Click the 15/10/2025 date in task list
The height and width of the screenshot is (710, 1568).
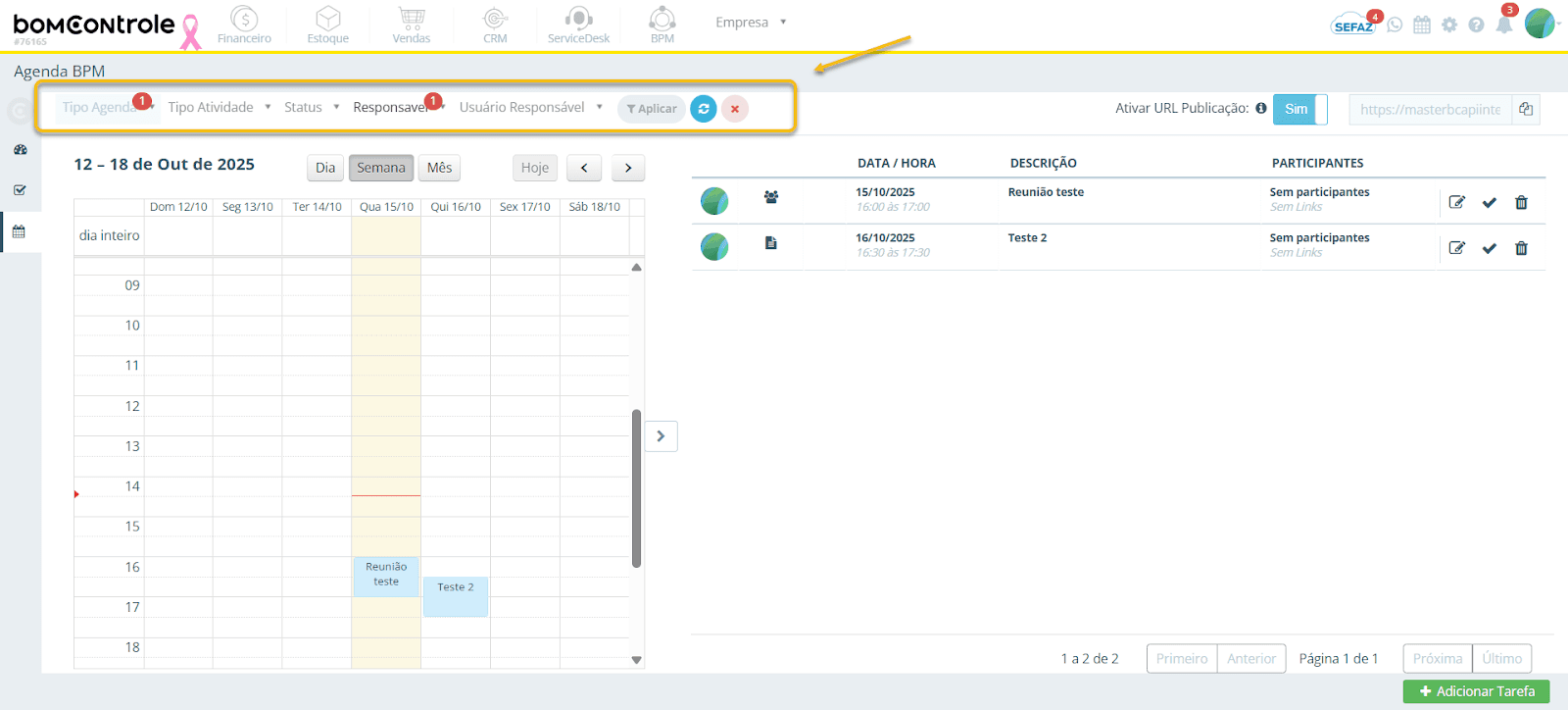(885, 192)
